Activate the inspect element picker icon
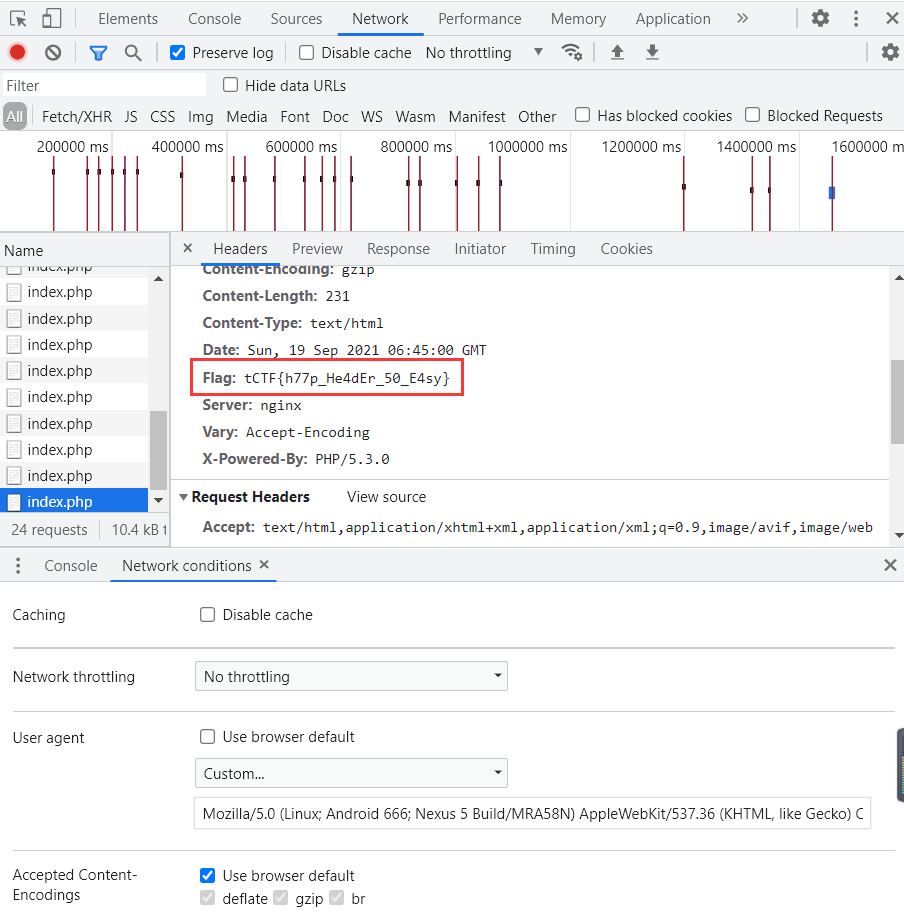The width and height of the screenshot is (904, 921). 18,19
